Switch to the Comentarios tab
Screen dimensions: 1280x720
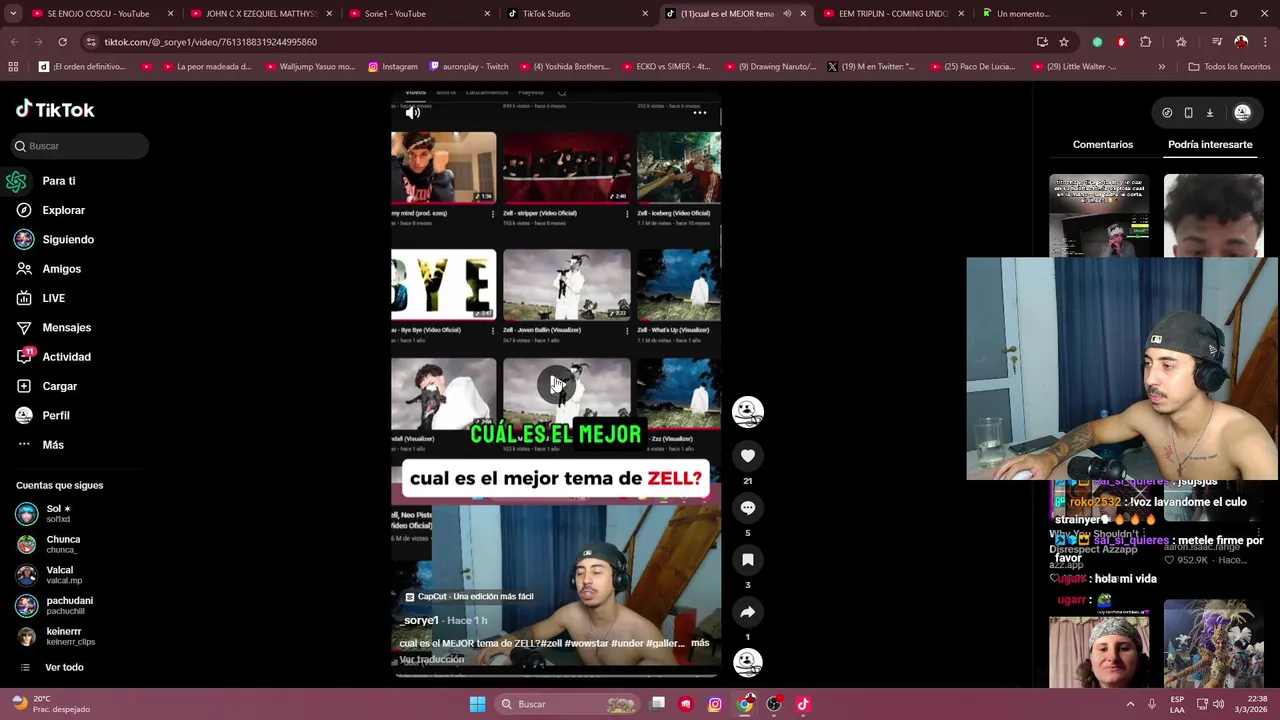pyautogui.click(x=1103, y=145)
